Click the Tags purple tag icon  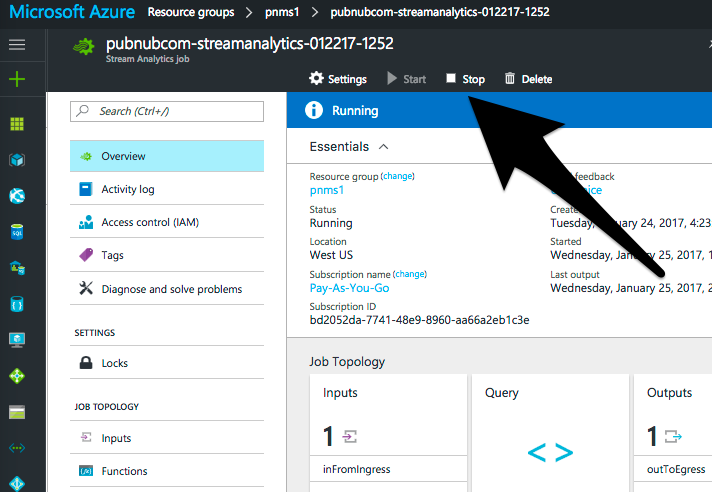[86, 255]
